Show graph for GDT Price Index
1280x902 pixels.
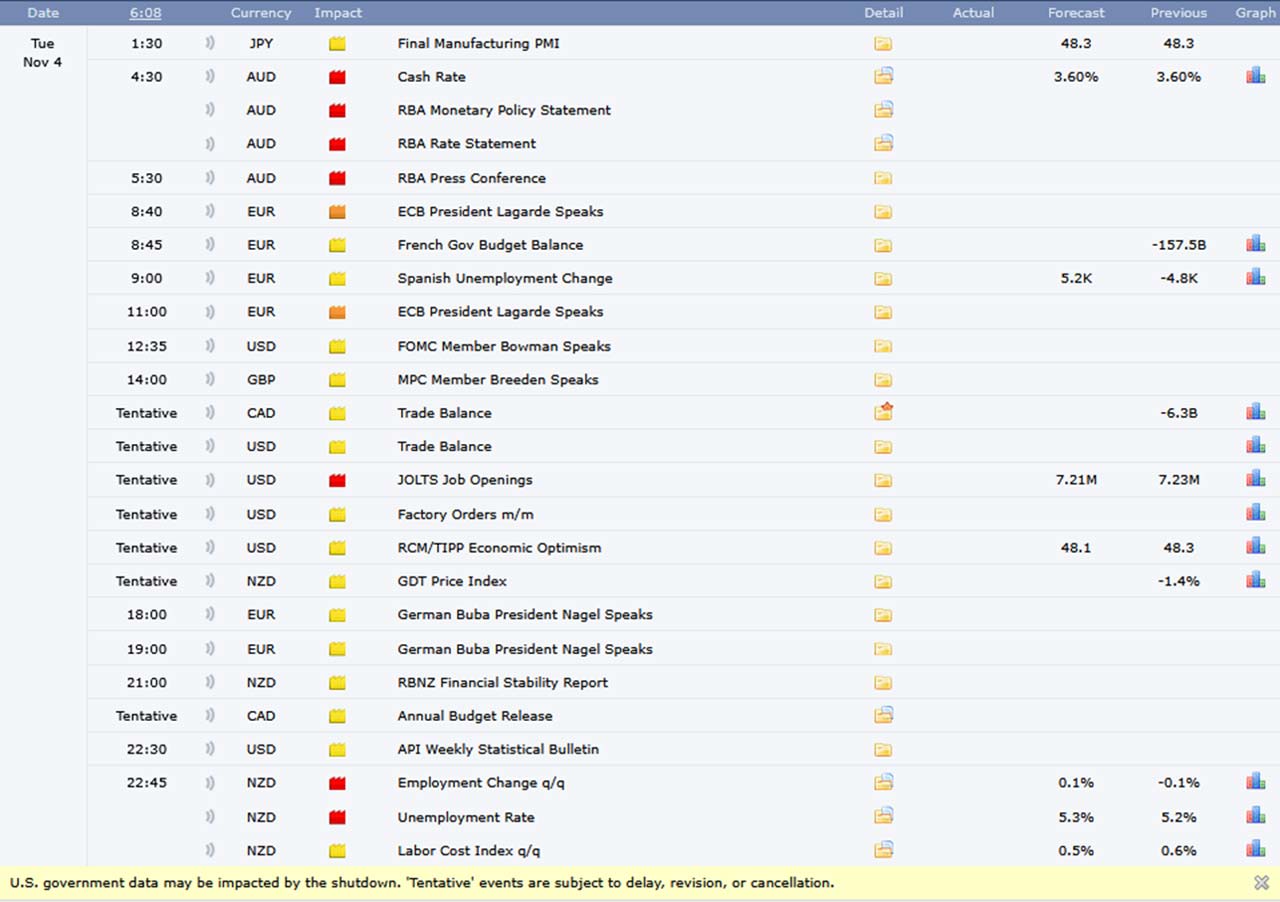click(x=1255, y=580)
